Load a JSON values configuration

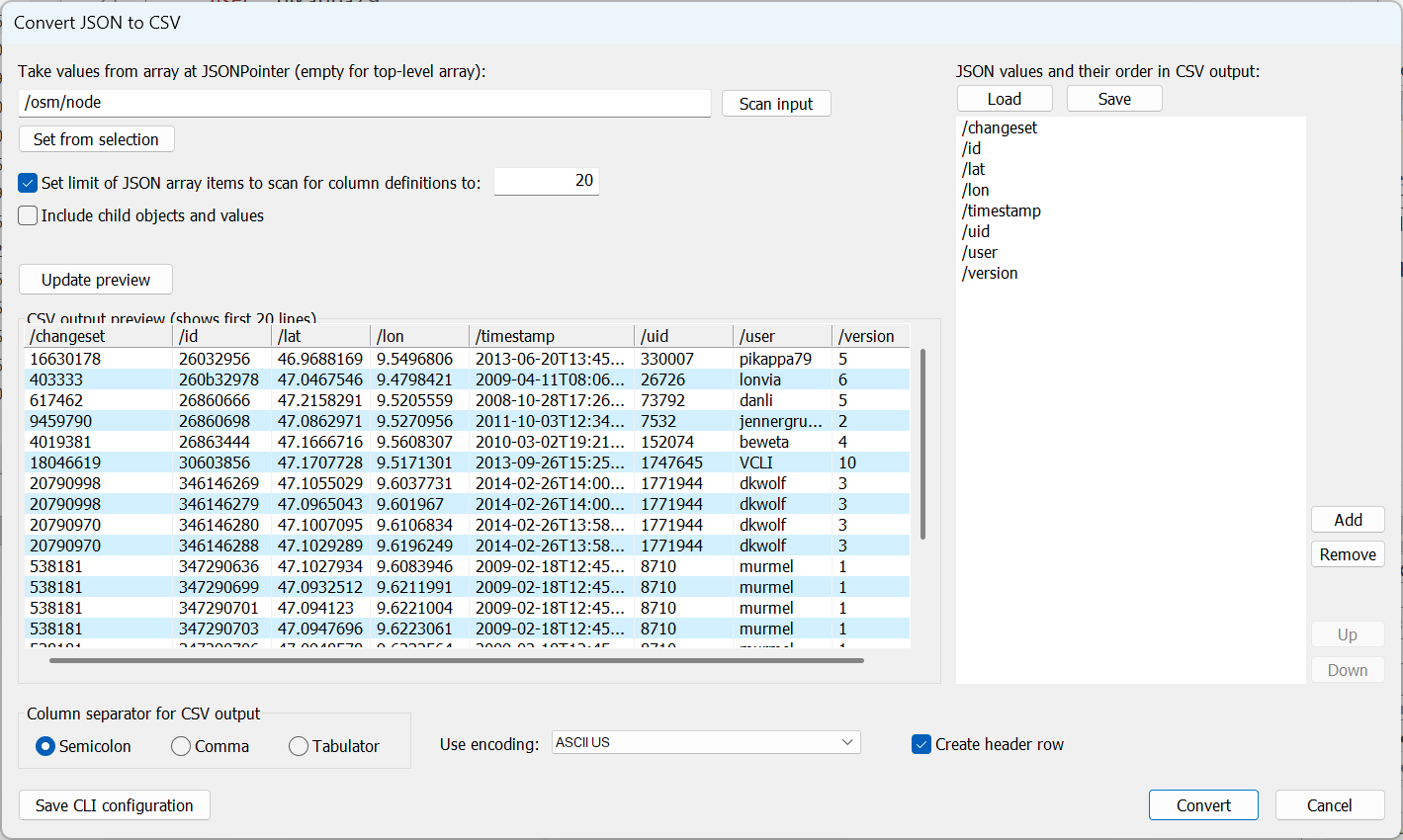tap(1005, 99)
